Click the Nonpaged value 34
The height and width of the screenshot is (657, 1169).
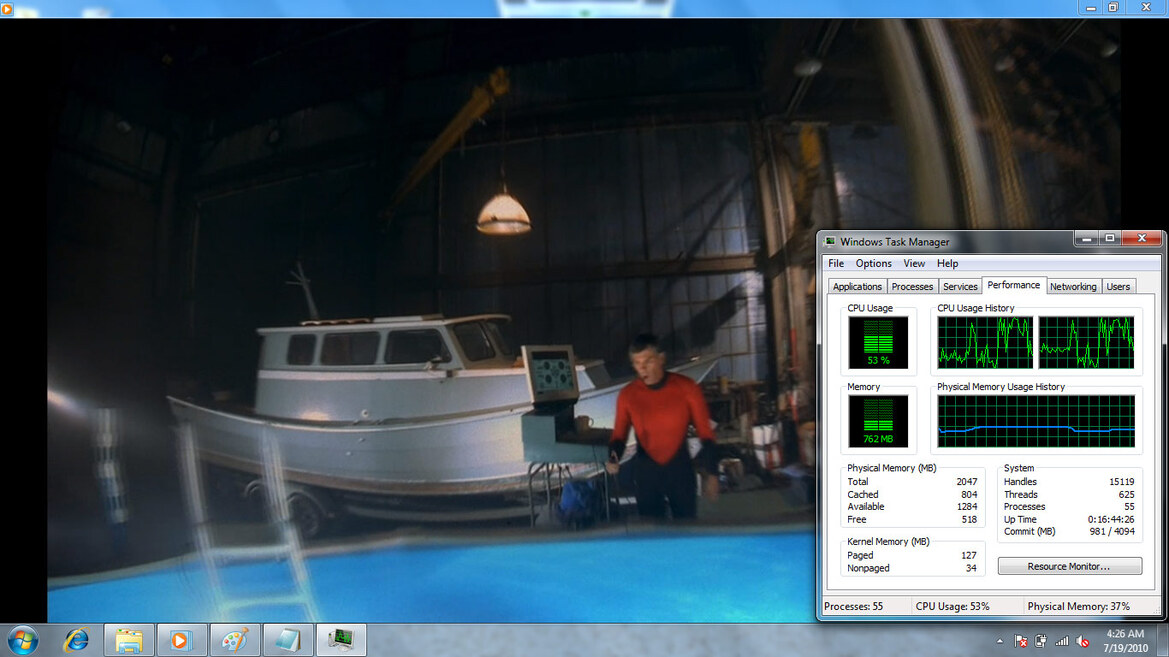971,568
